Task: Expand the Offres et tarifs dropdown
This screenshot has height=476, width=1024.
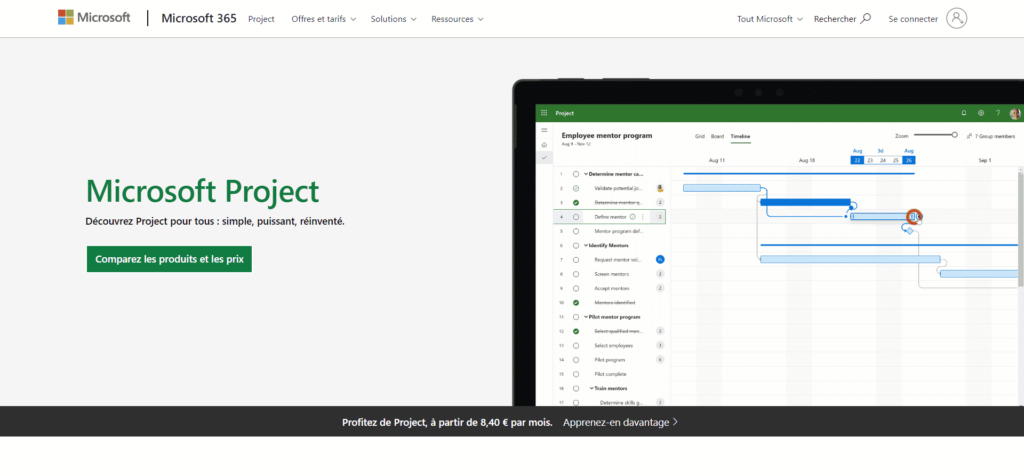Action: tap(324, 19)
